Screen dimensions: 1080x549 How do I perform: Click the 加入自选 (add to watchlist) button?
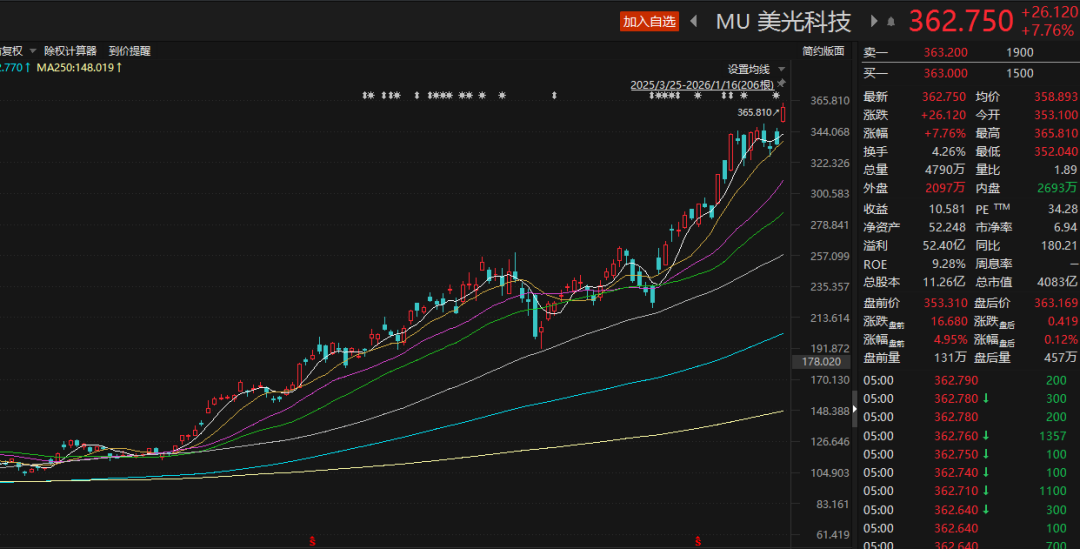(x=649, y=21)
